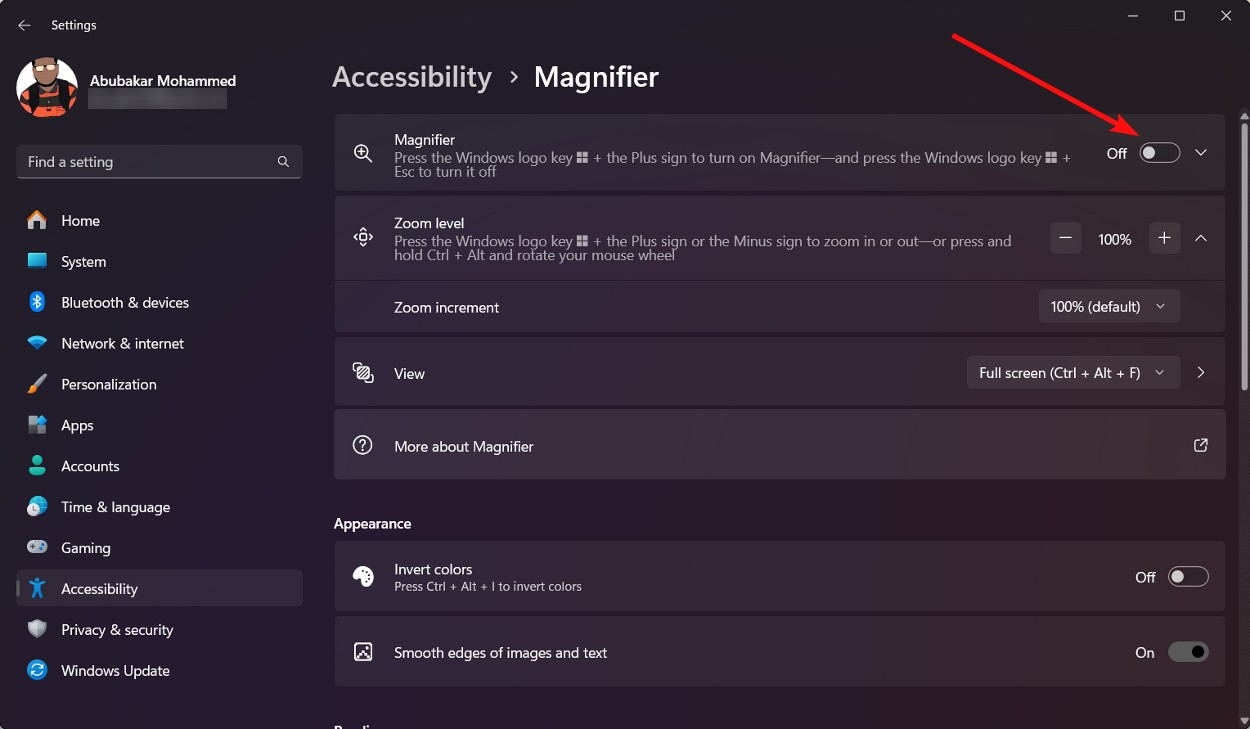Click the Bluetooth & devices icon
Viewport: 1250px width, 729px height.
[37, 302]
